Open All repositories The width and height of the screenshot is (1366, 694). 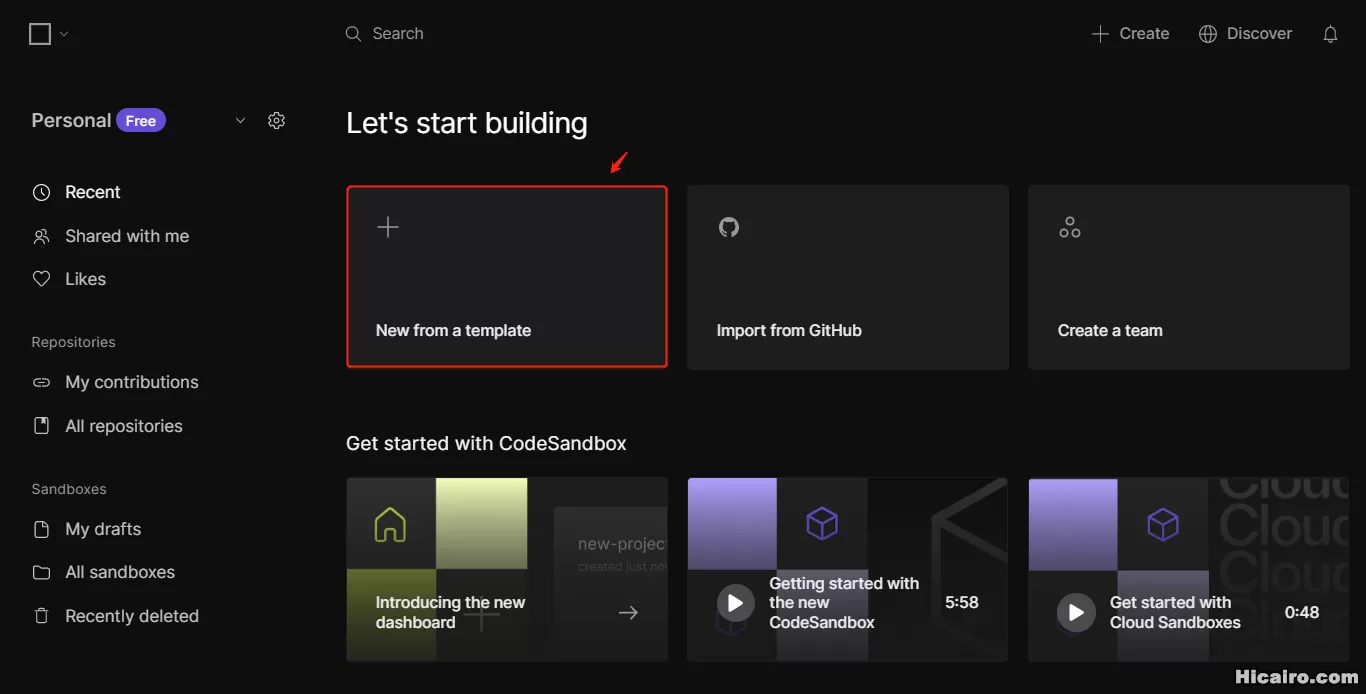[124, 426]
